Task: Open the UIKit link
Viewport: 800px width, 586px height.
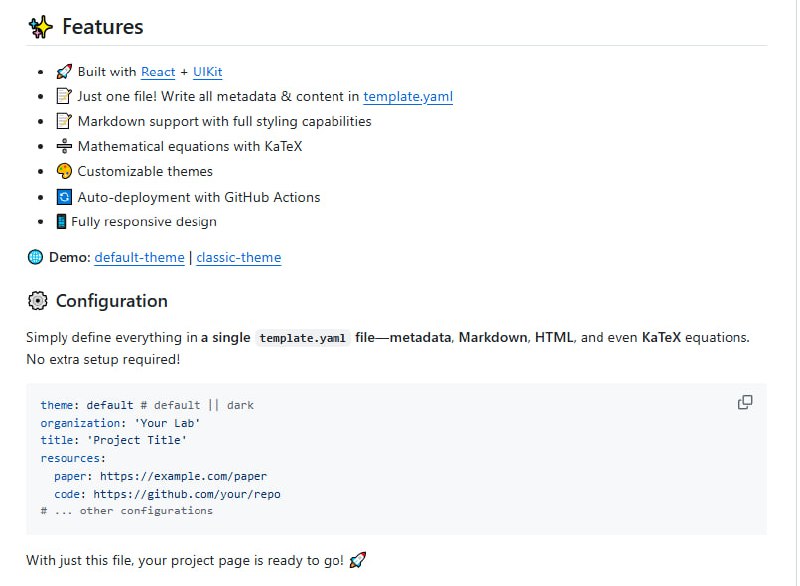Action: pyautogui.click(x=207, y=72)
